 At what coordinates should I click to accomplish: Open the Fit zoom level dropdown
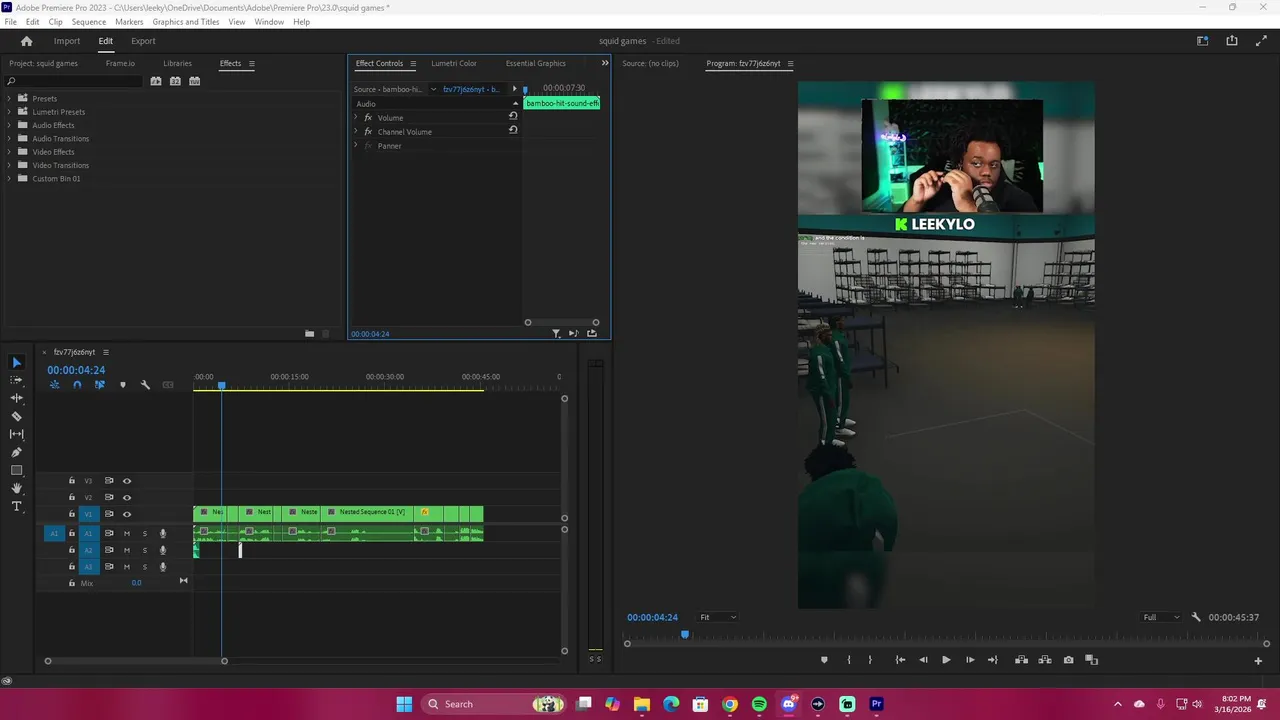coord(718,617)
